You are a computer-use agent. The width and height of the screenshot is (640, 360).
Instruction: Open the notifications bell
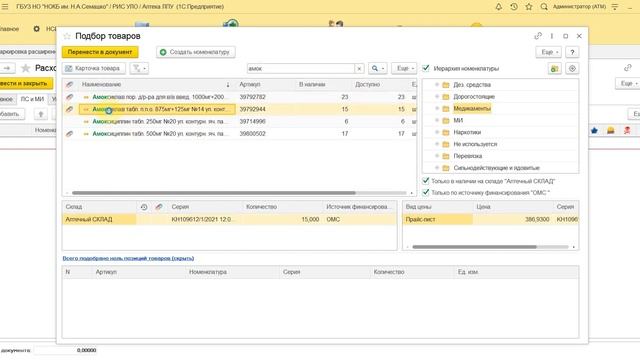[x=498, y=7]
